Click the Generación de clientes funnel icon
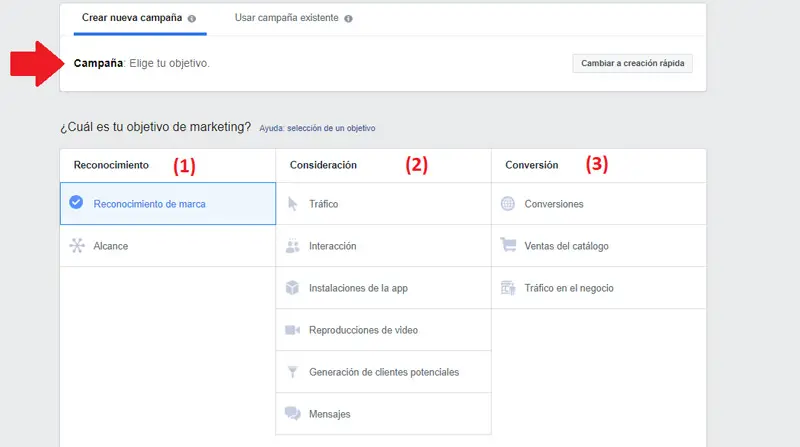800x447 pixels. pyautogui.click(x=293, y=372)
